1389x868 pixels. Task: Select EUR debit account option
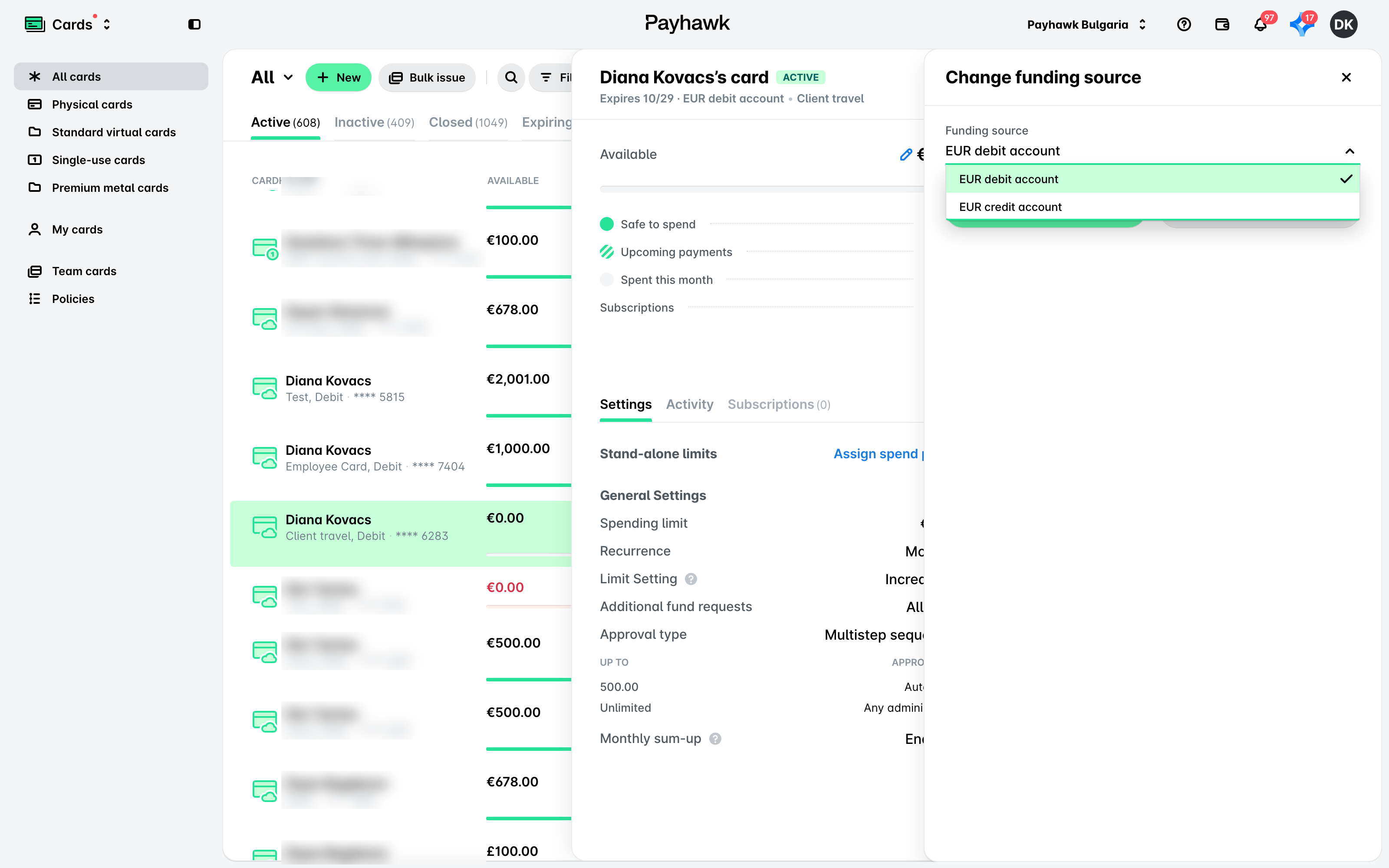pos(1152,179)
